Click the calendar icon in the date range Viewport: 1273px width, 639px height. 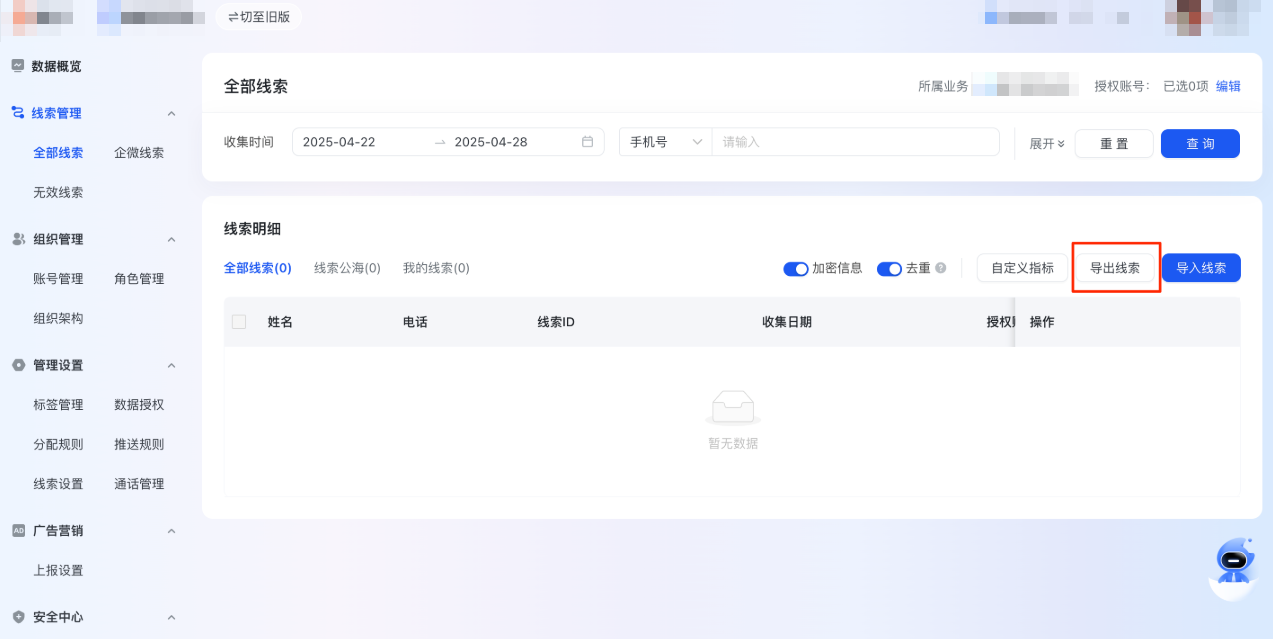pyautogui.click(x=588, y=142)
